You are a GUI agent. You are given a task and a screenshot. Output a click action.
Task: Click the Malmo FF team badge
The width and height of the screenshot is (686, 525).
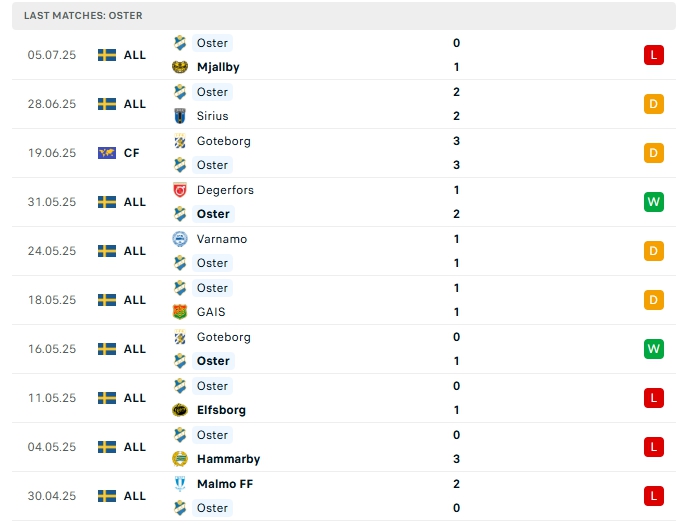(180, 484)
